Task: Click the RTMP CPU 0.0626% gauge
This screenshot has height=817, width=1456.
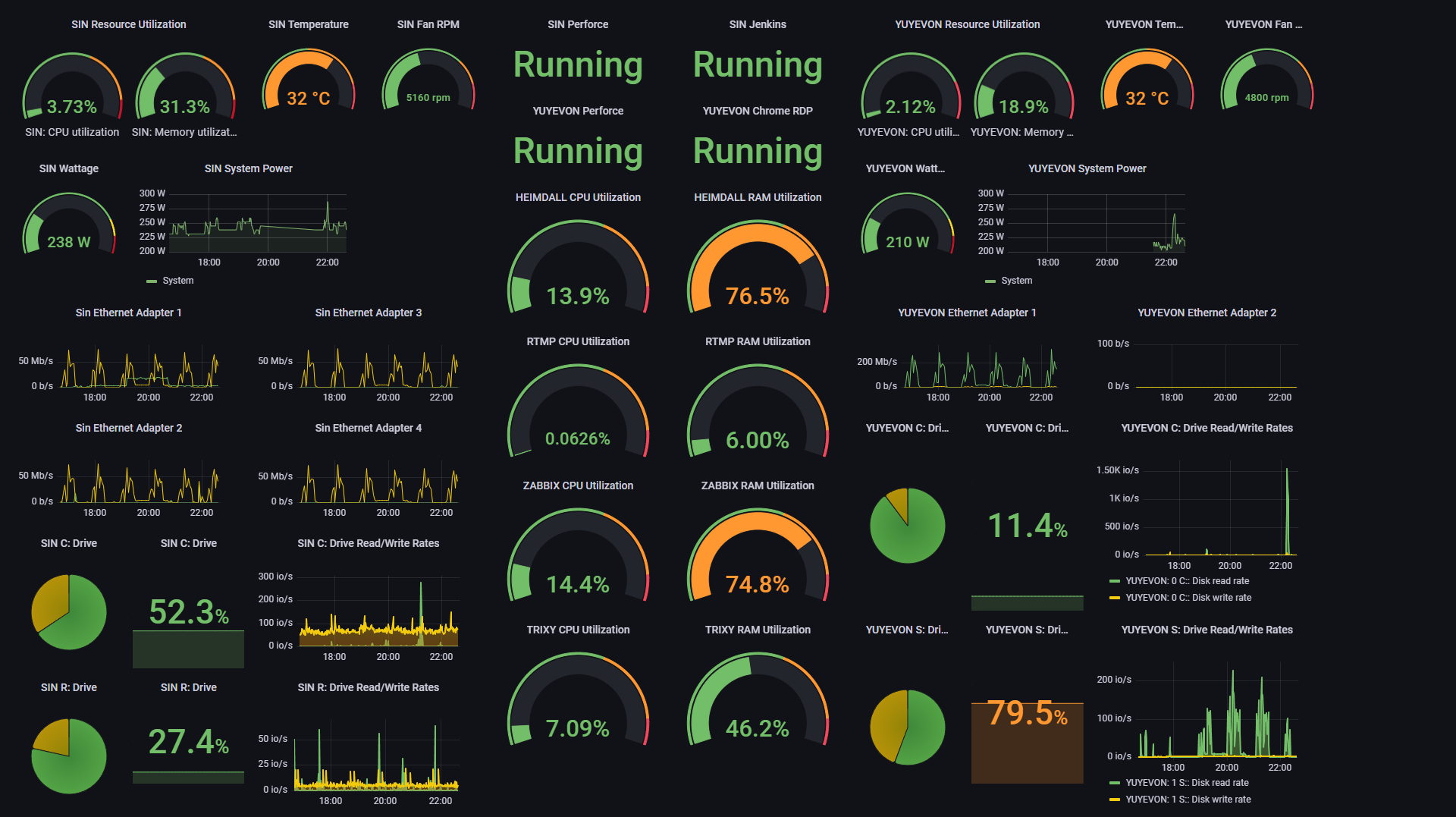Action: [x=578, y=412]
